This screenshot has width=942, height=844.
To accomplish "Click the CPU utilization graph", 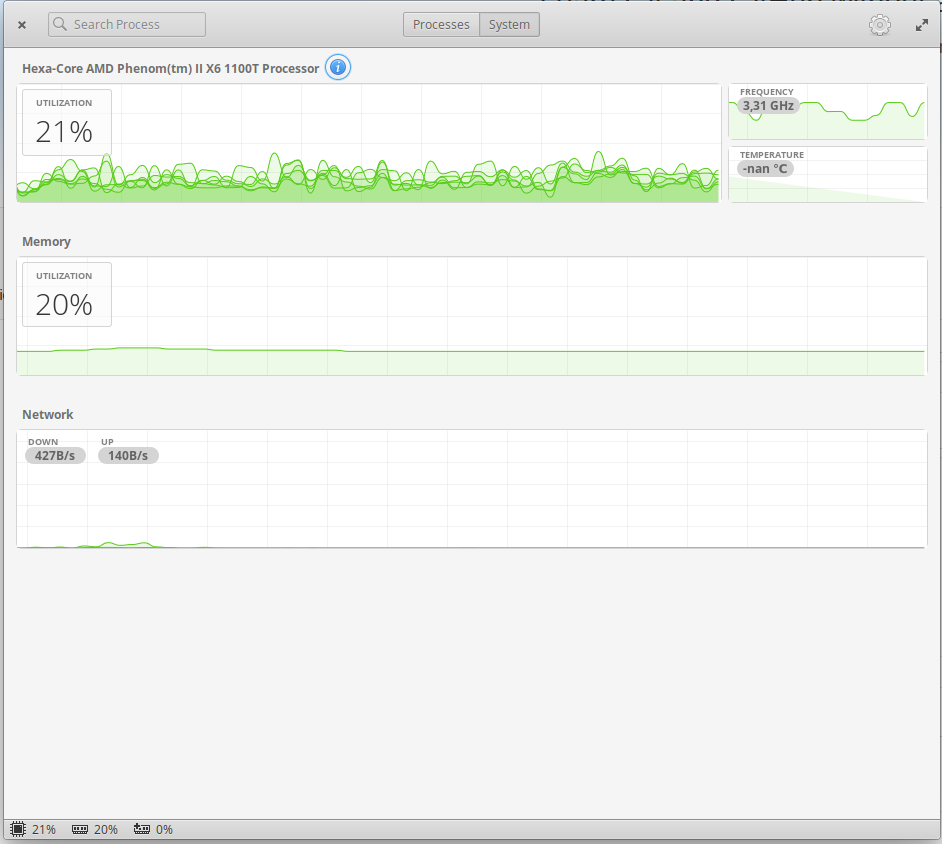I will (368, 143).
